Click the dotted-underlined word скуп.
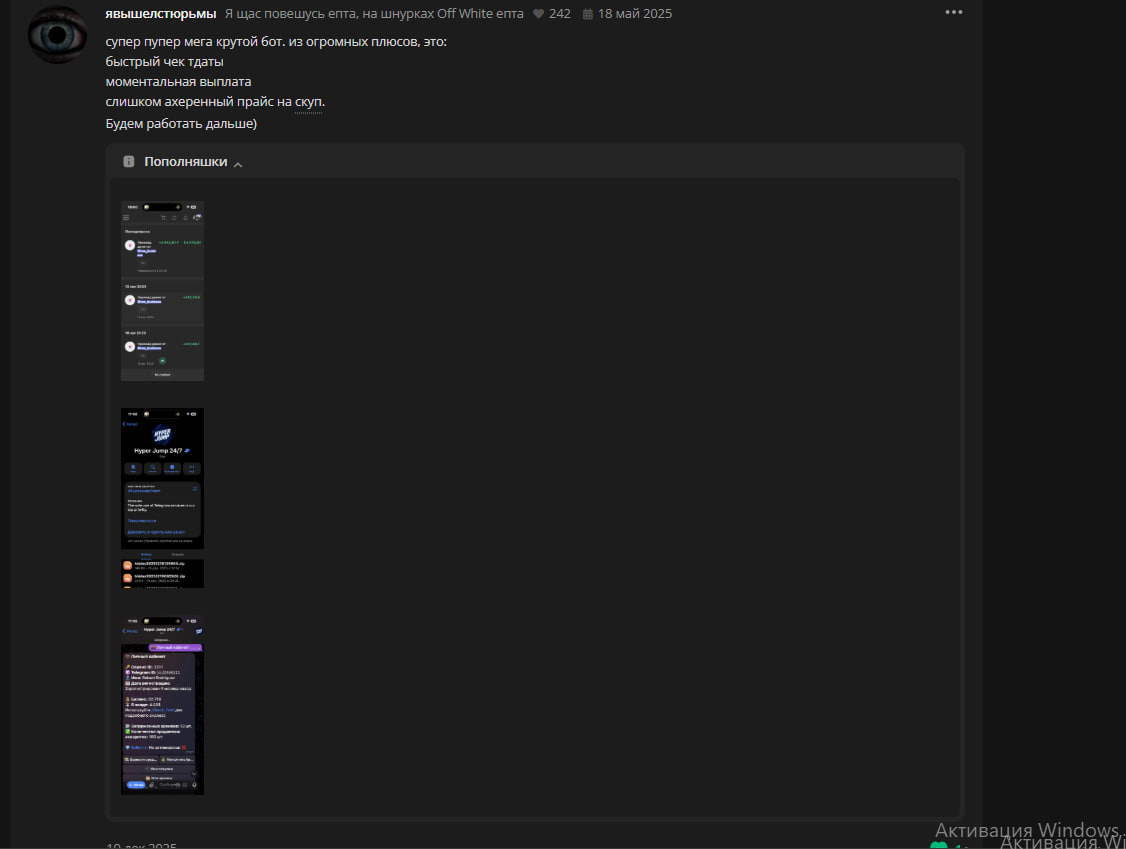 point(308,102)
